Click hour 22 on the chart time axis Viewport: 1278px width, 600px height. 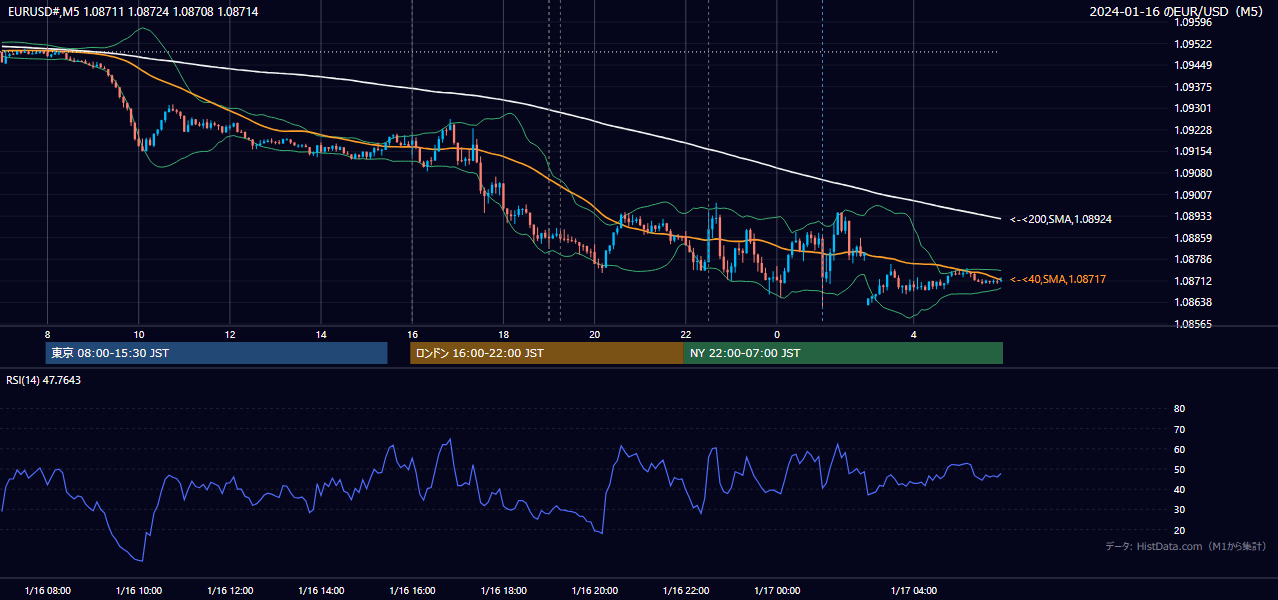point(686,334)
